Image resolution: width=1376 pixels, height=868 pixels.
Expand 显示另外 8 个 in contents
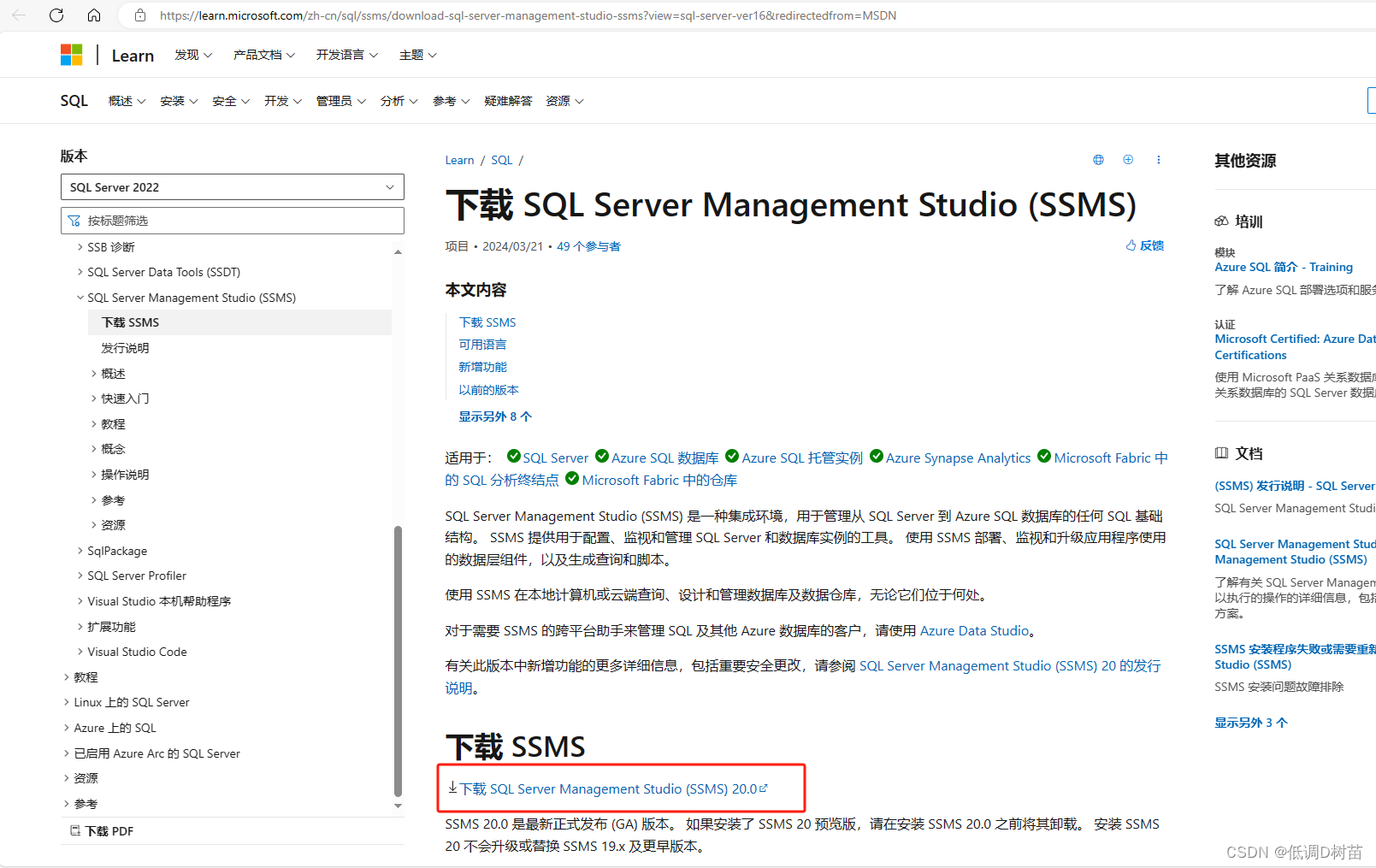coord(495,416)
